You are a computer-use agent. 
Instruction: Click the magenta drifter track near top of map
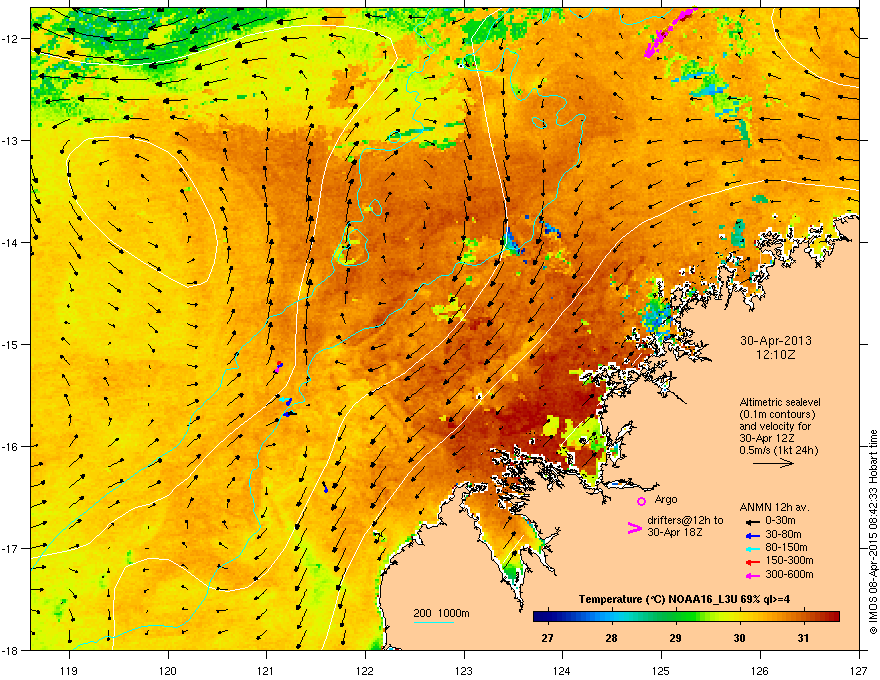coord(671,31)
